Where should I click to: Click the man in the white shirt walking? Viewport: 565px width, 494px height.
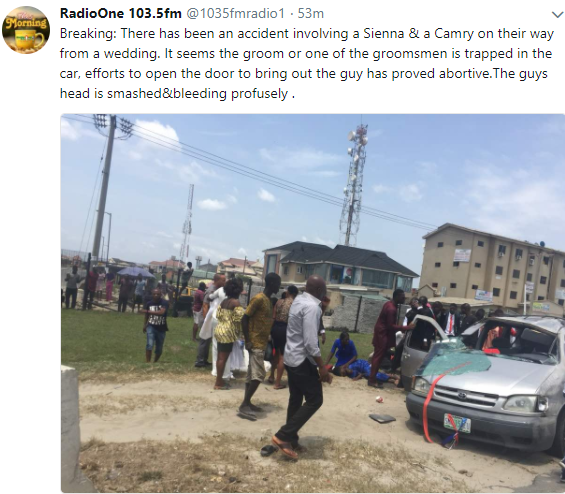[x=302, y=366]
